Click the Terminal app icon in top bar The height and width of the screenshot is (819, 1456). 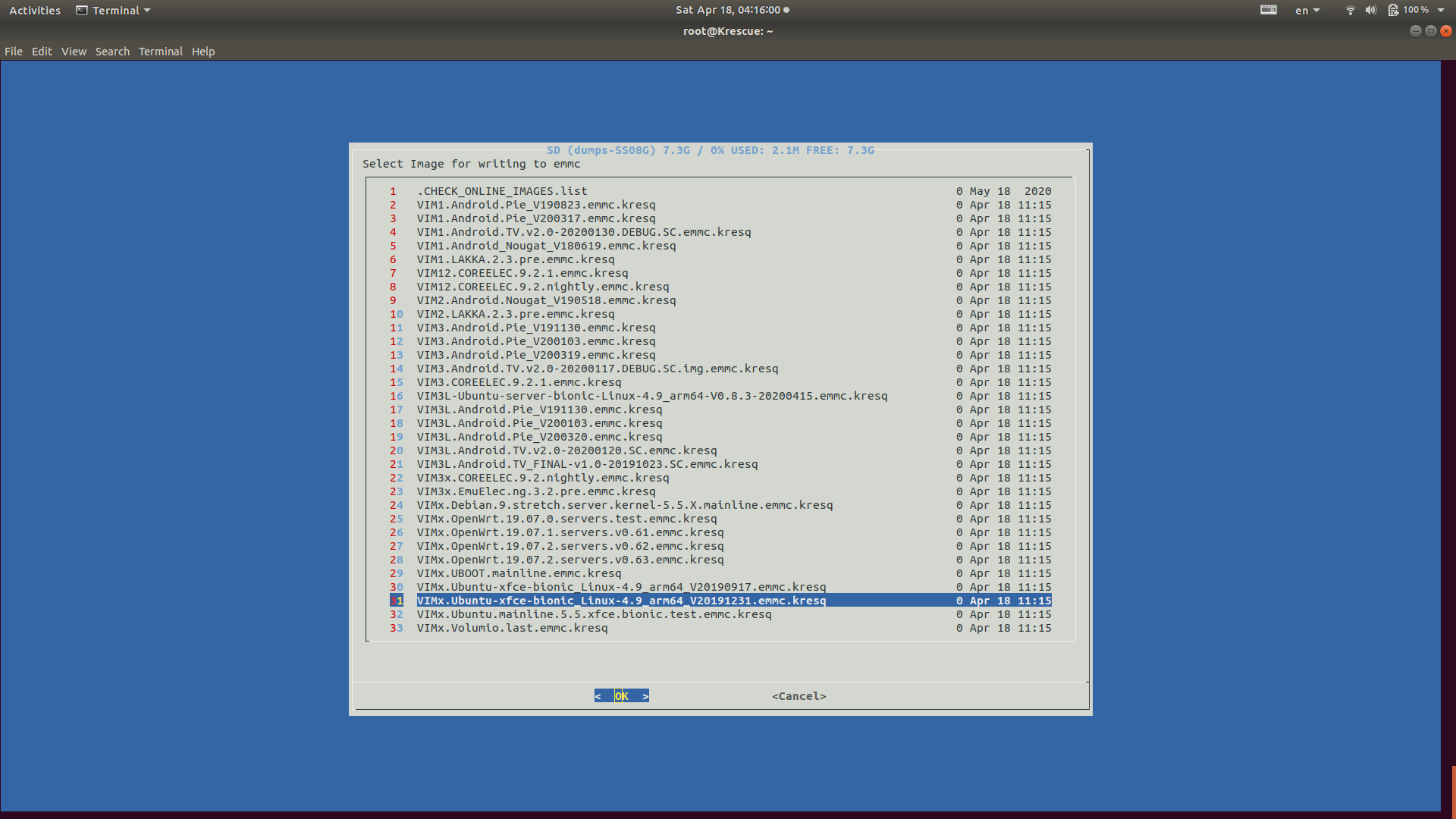pyautogui.click(x=82, y=11)
